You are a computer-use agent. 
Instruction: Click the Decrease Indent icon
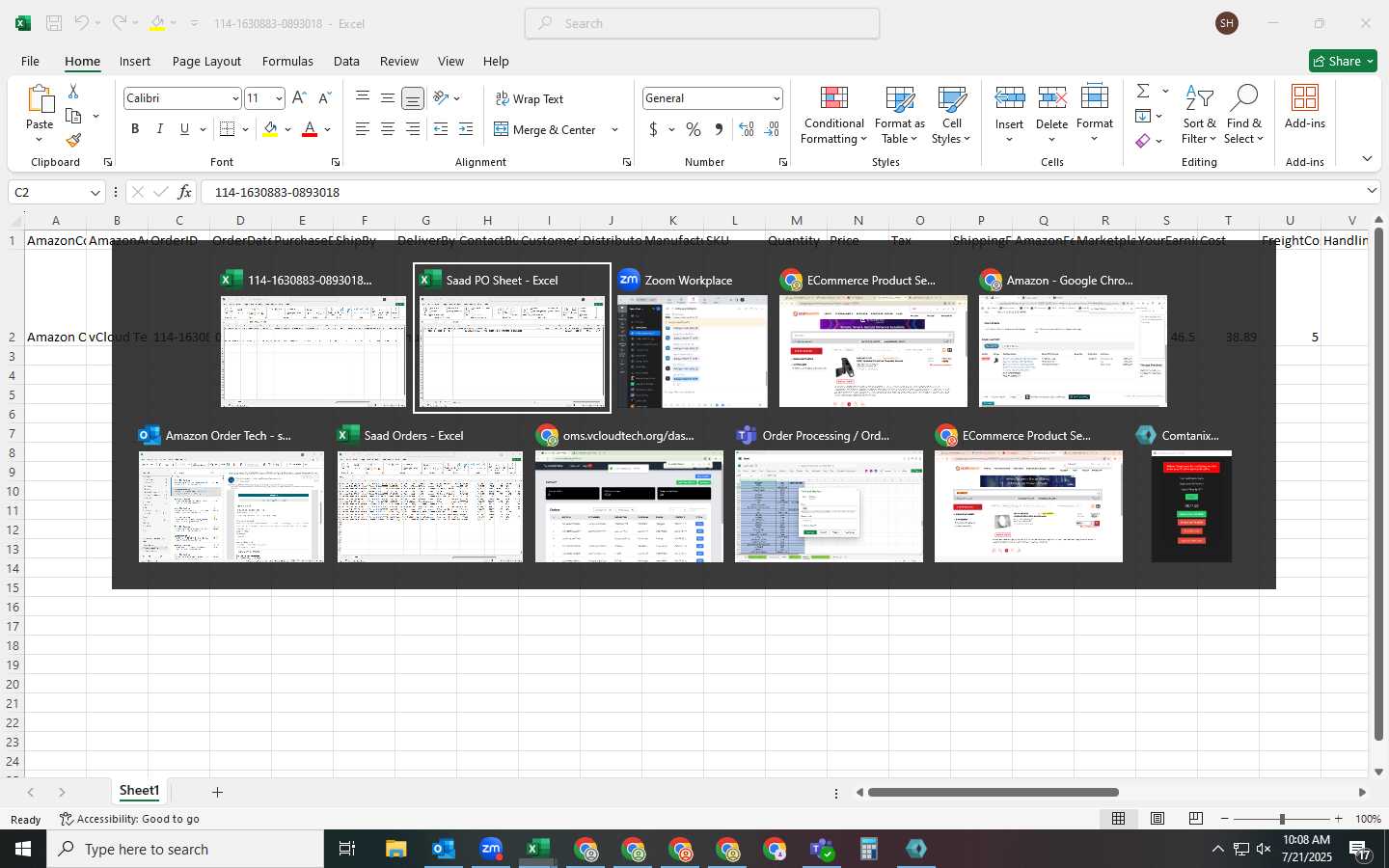(441, 129)
